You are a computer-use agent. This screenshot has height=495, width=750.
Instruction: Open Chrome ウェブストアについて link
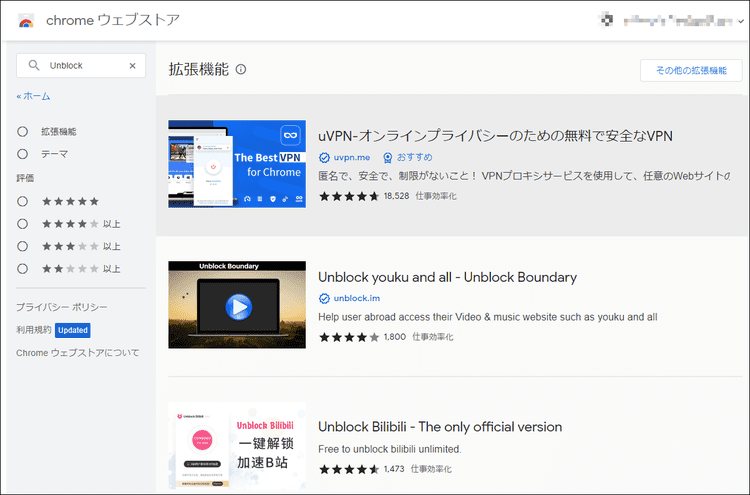click(78, 353)
